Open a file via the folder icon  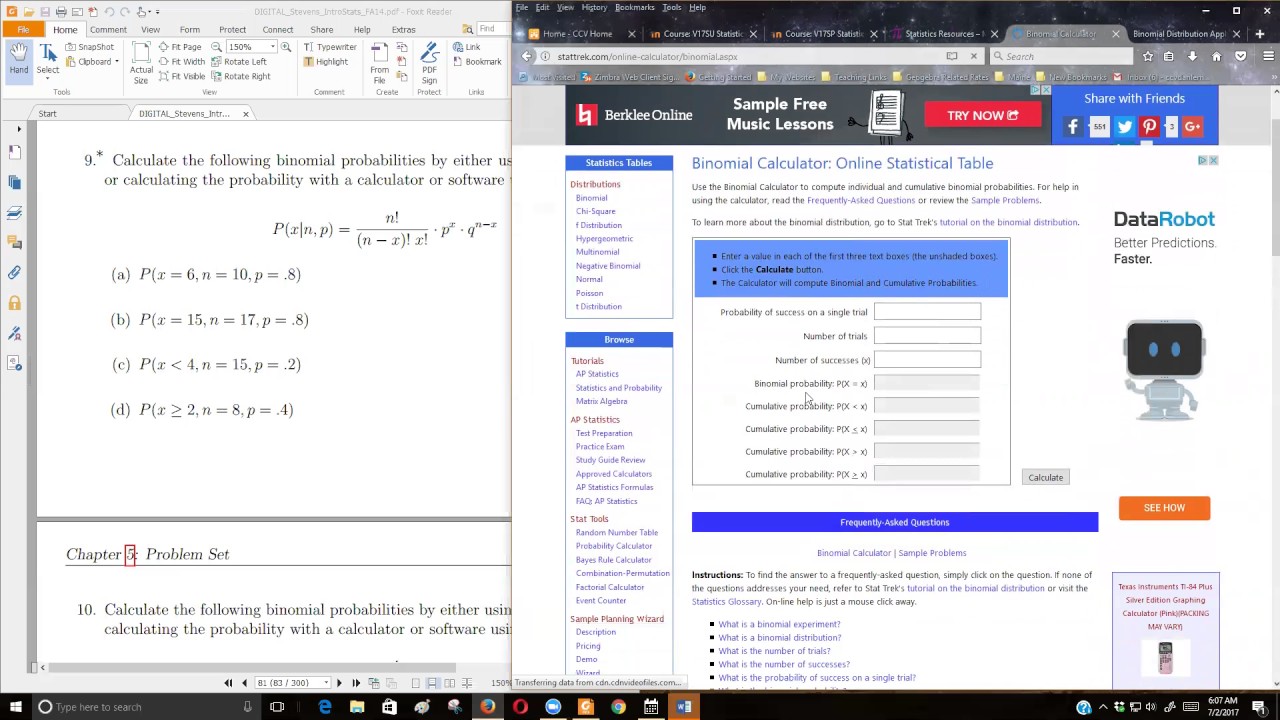pyautogui.click(x=29, y=12)
